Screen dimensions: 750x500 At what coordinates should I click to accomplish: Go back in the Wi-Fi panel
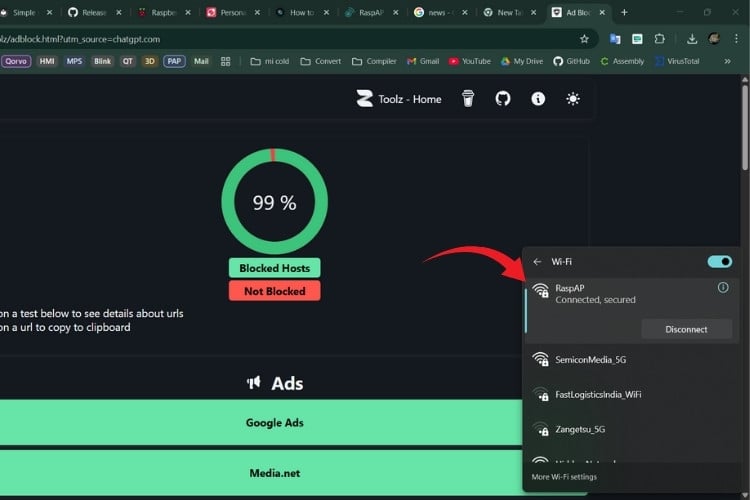tap(537, 262)
